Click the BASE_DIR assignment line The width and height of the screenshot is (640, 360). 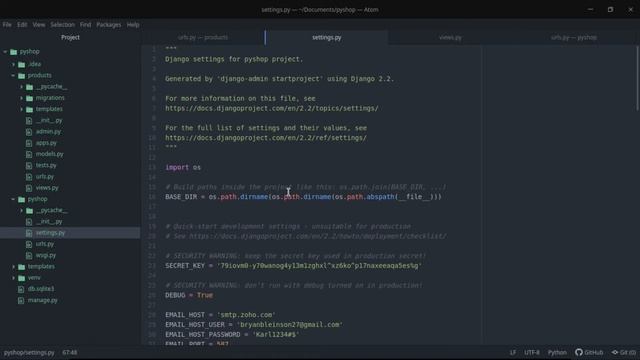pos(303,197)
